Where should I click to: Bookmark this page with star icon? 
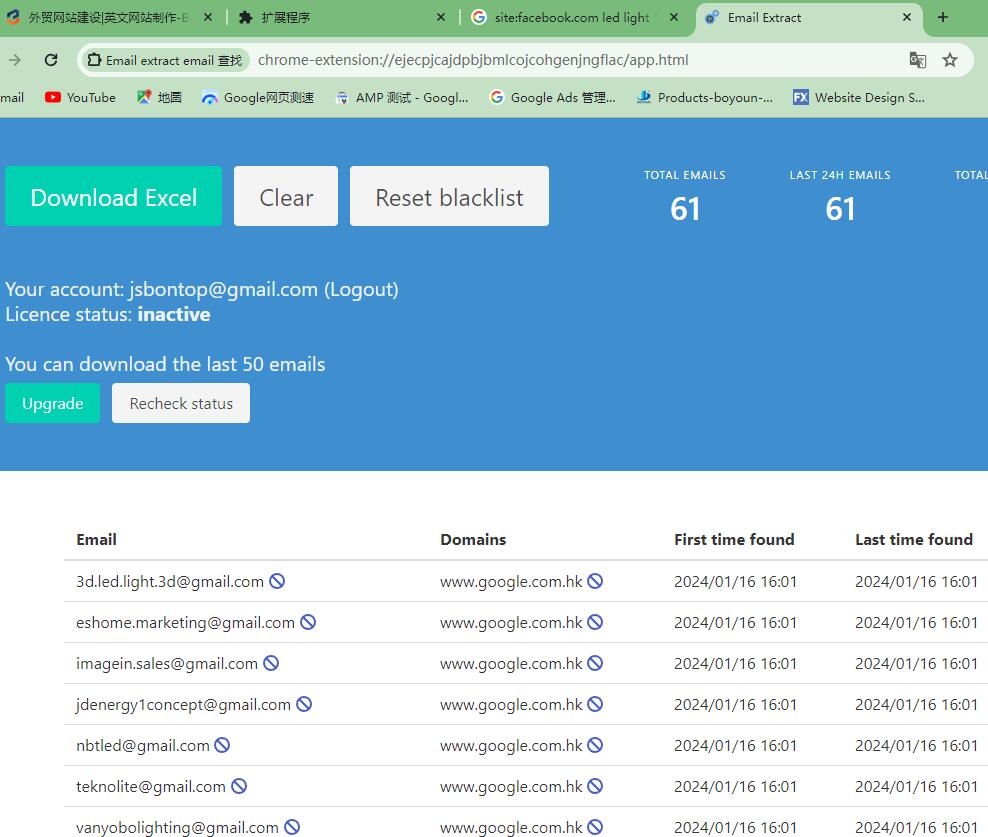point(950,60)
